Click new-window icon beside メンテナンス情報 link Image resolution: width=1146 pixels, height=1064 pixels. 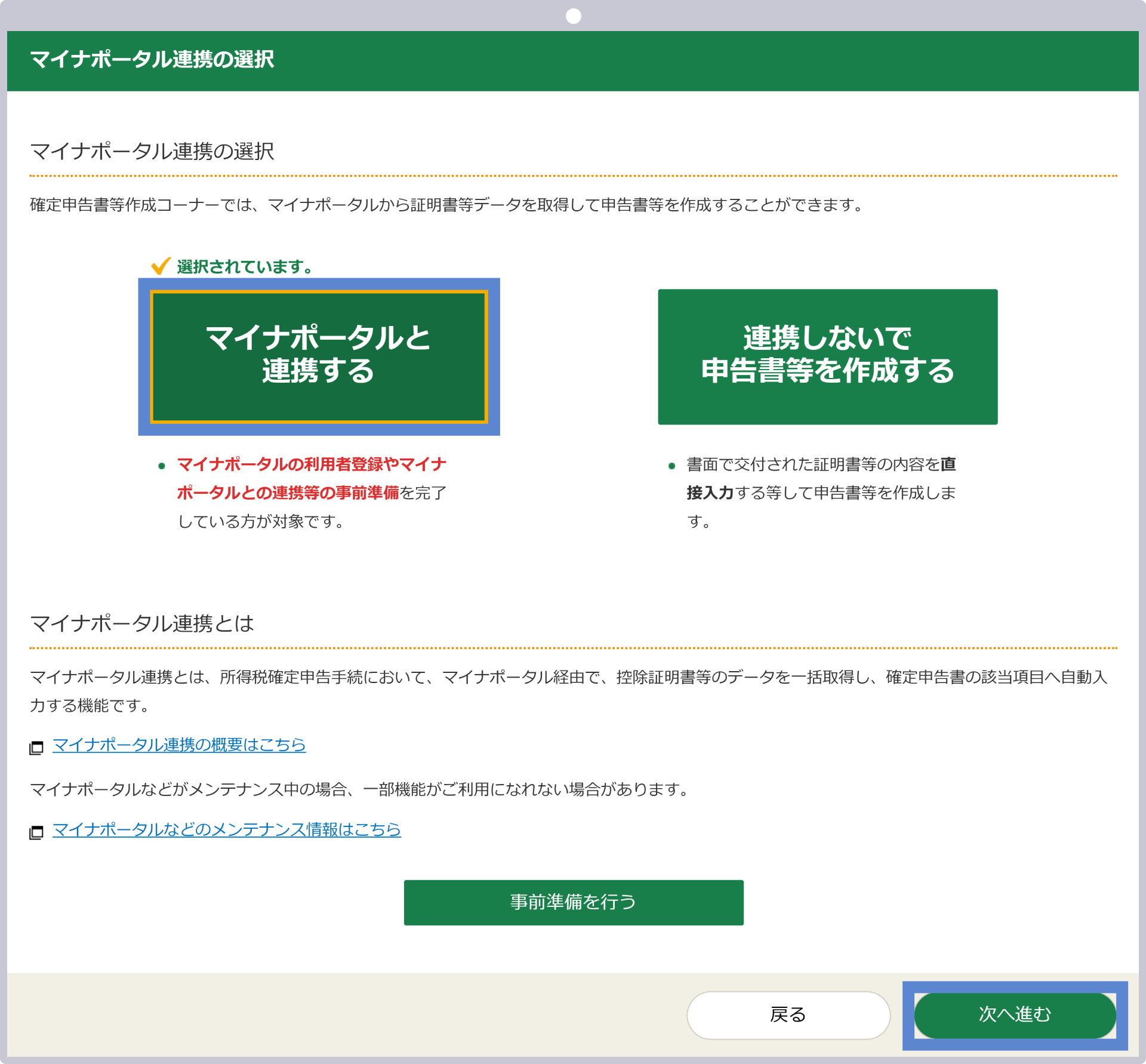point(36,832)
